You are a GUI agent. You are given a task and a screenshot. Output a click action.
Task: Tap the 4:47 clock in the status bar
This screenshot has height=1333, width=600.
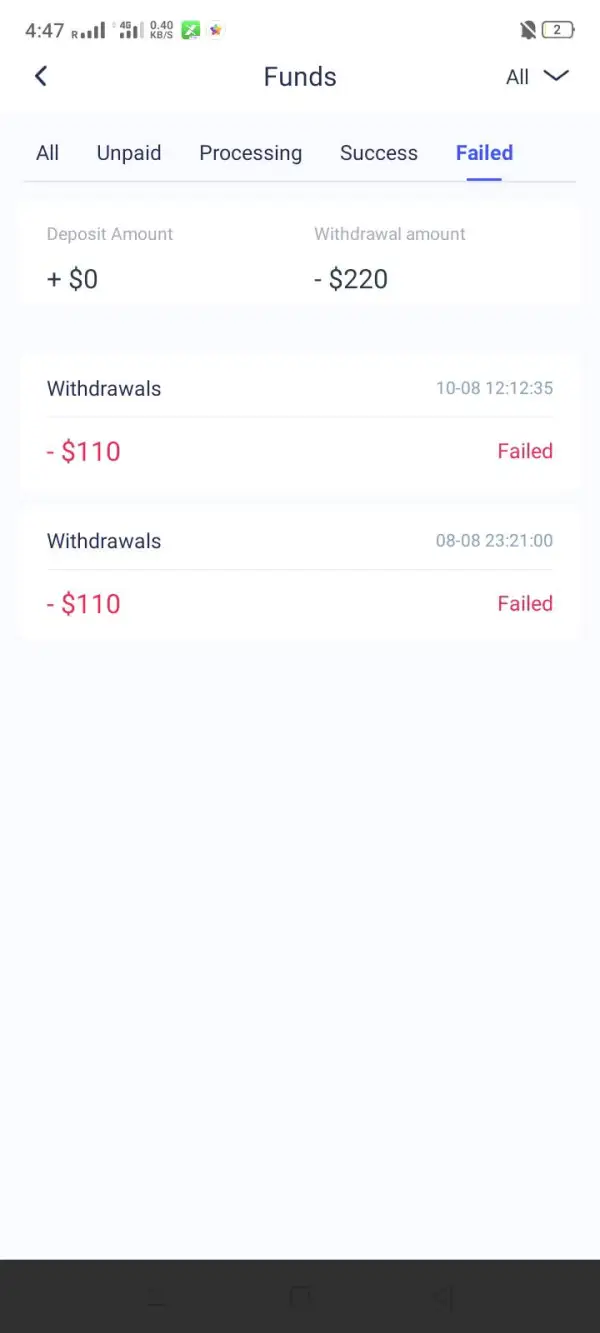tap(44, 30)
